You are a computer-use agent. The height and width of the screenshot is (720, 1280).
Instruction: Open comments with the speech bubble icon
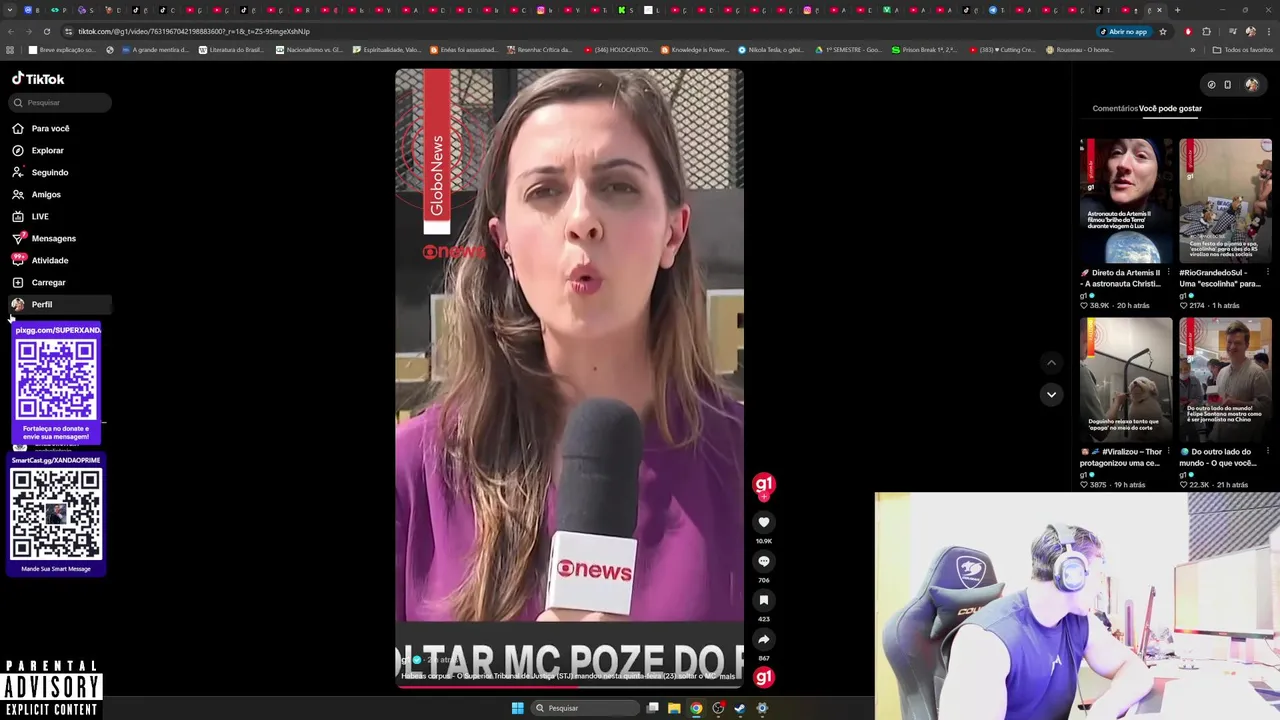(763, 561)
